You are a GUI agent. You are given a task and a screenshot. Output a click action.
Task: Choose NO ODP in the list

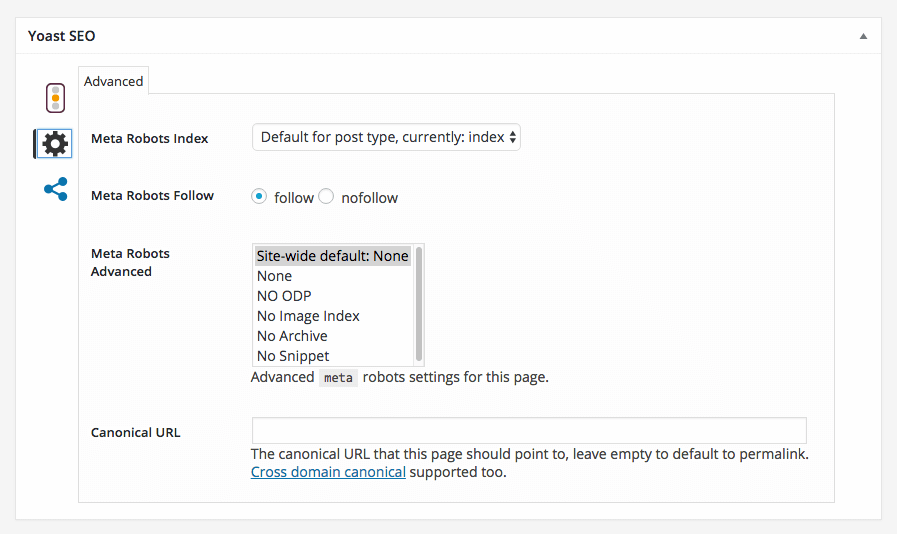(x=332, y=296)
